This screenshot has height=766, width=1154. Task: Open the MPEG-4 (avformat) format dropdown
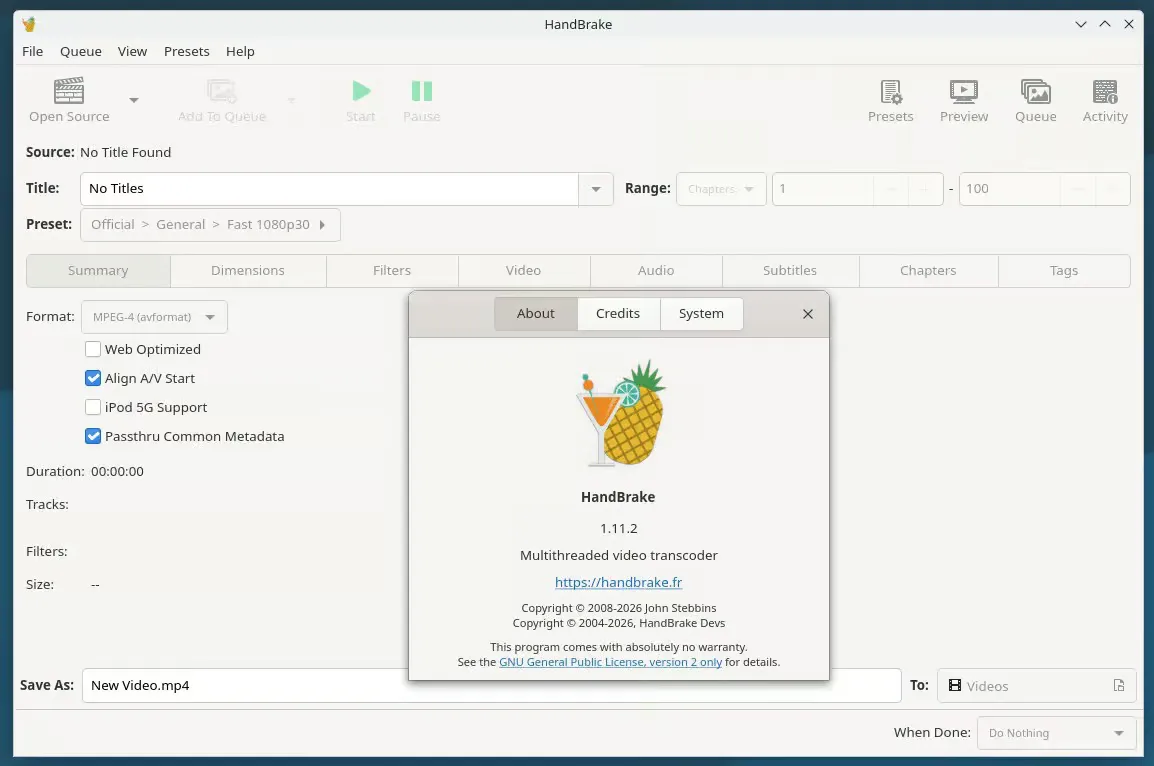(x=155, y=317)
